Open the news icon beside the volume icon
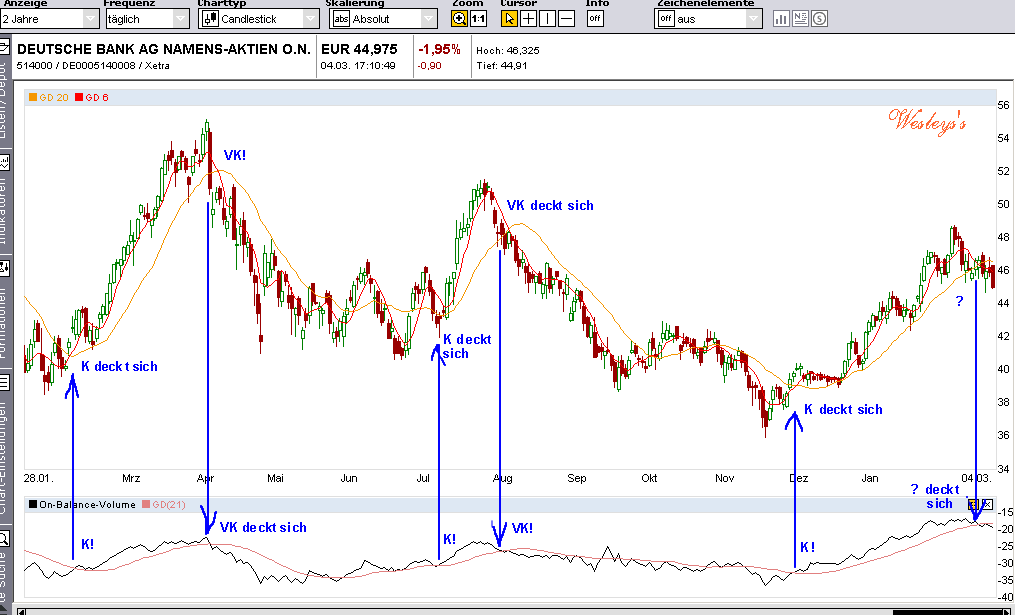 pyautogui.click(x=800, y=17)
